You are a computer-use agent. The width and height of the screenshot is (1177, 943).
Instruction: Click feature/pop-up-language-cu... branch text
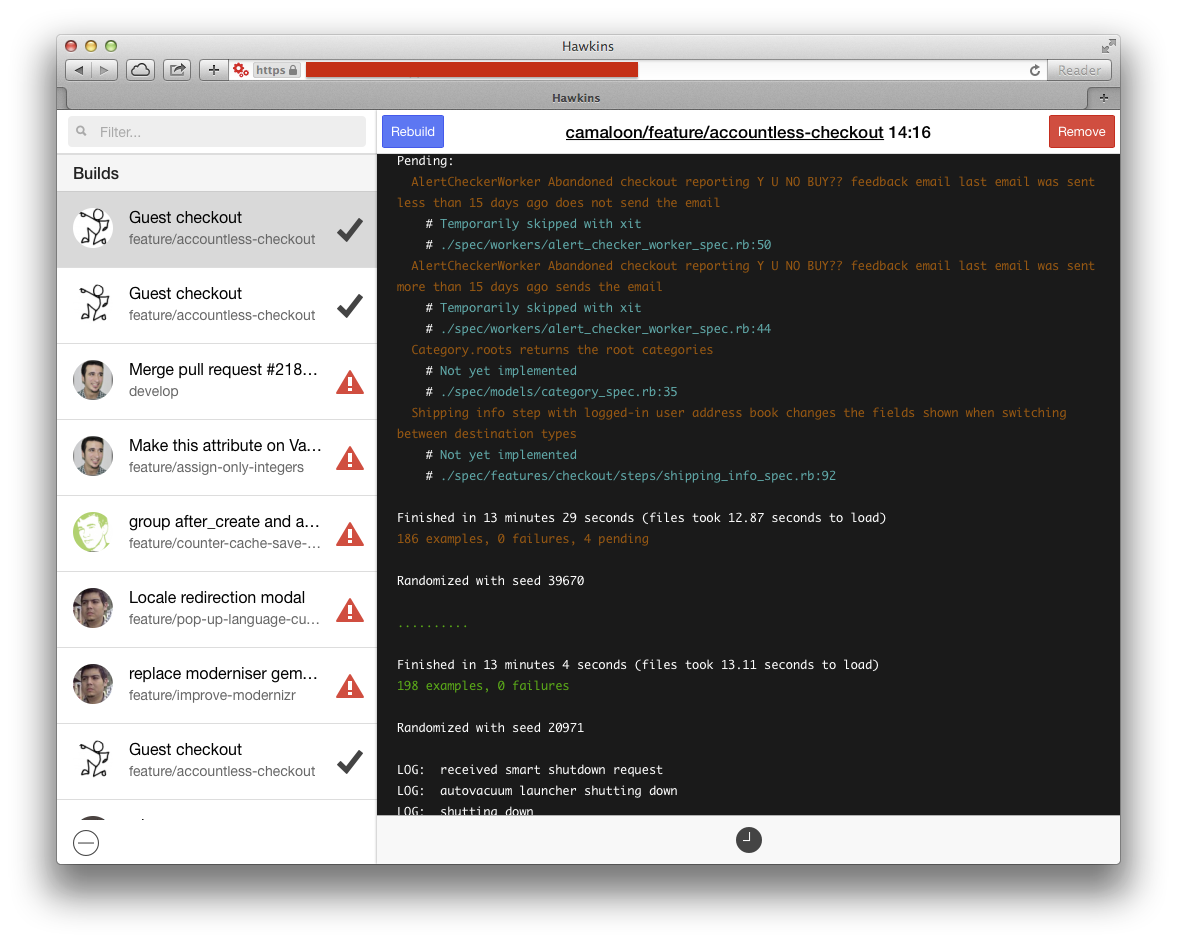[x=224, y=619]
